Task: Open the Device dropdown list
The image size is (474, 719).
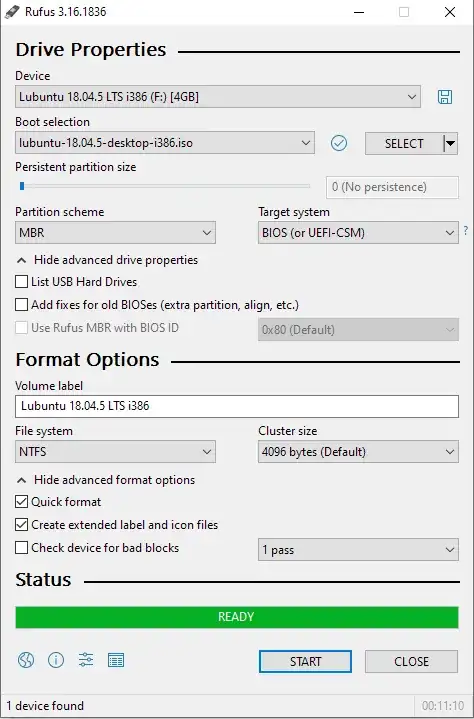Action: coord(218,97)
